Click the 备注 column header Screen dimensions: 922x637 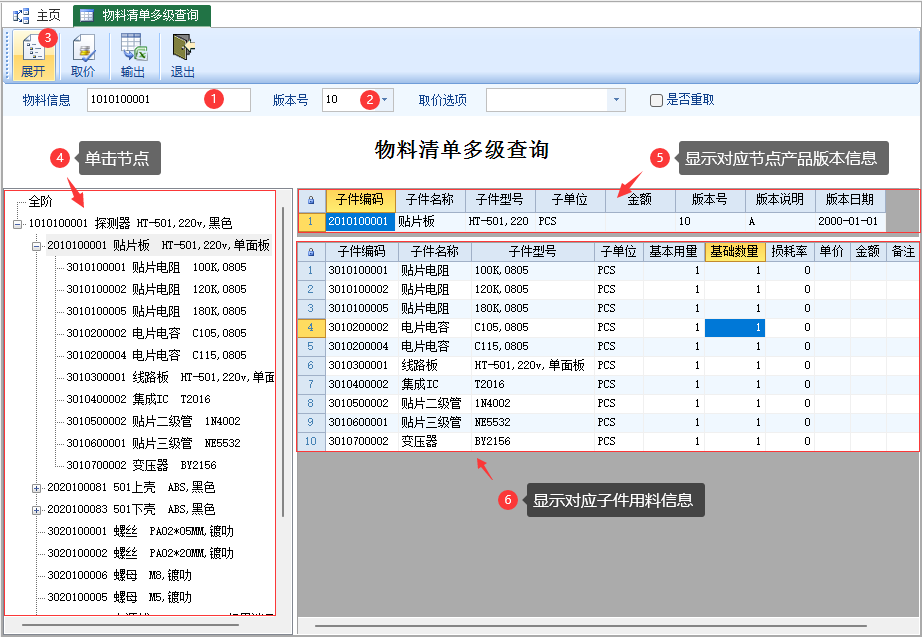click(x=903, y=252)
